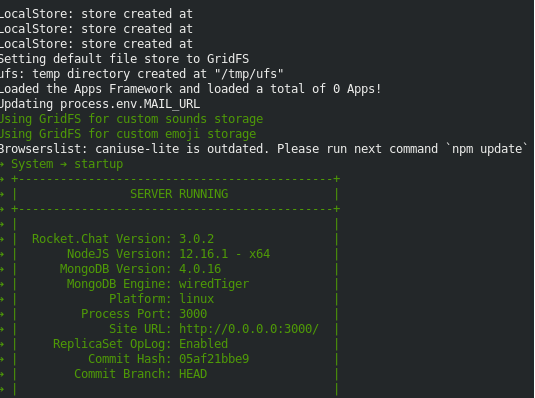Click the Commit Hash value 05af21bbe9
535x398 pixels.
coord(214,359)
